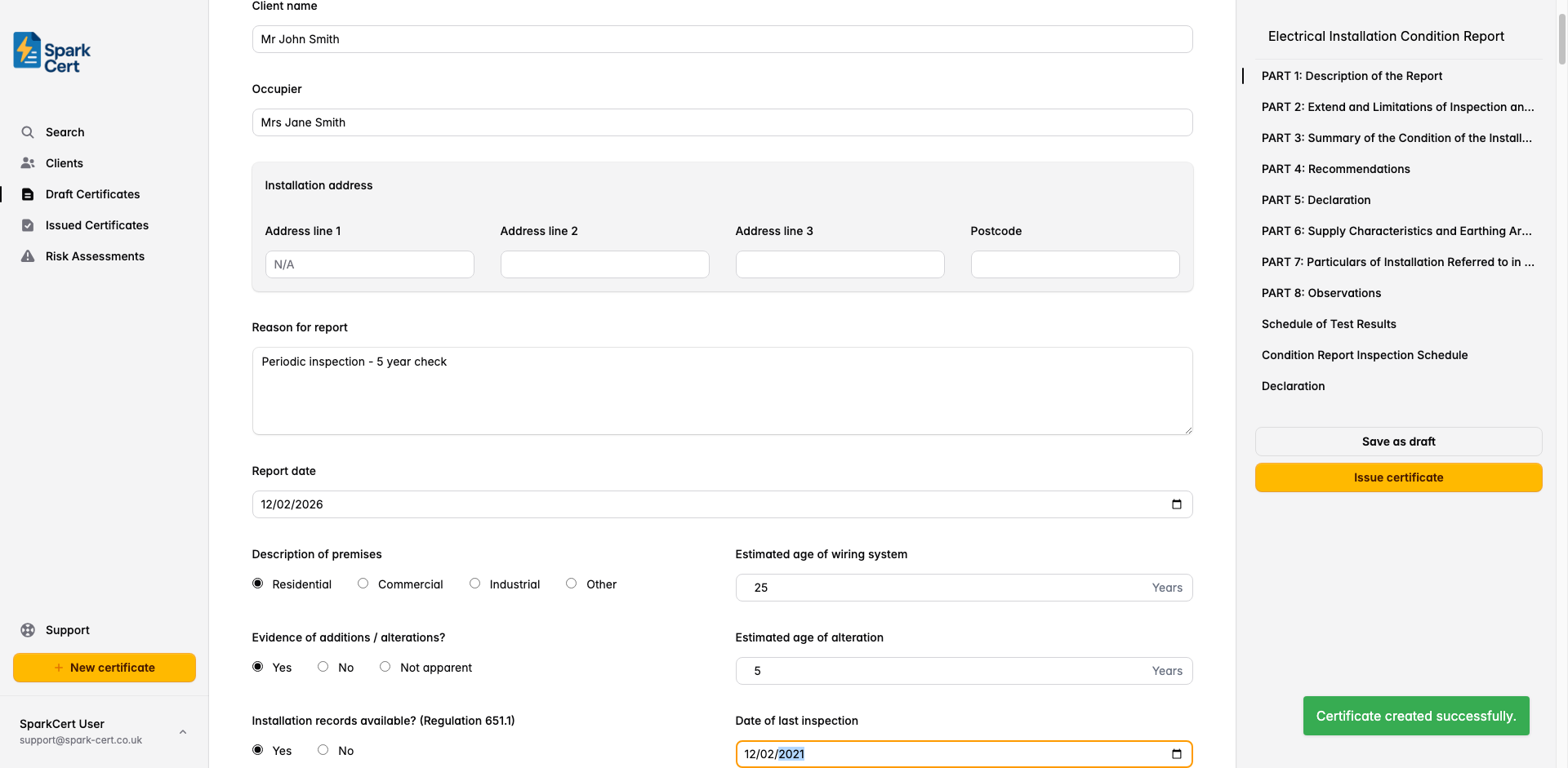Click the Occupier input field
1568x768 pixels.
[722, 122]
